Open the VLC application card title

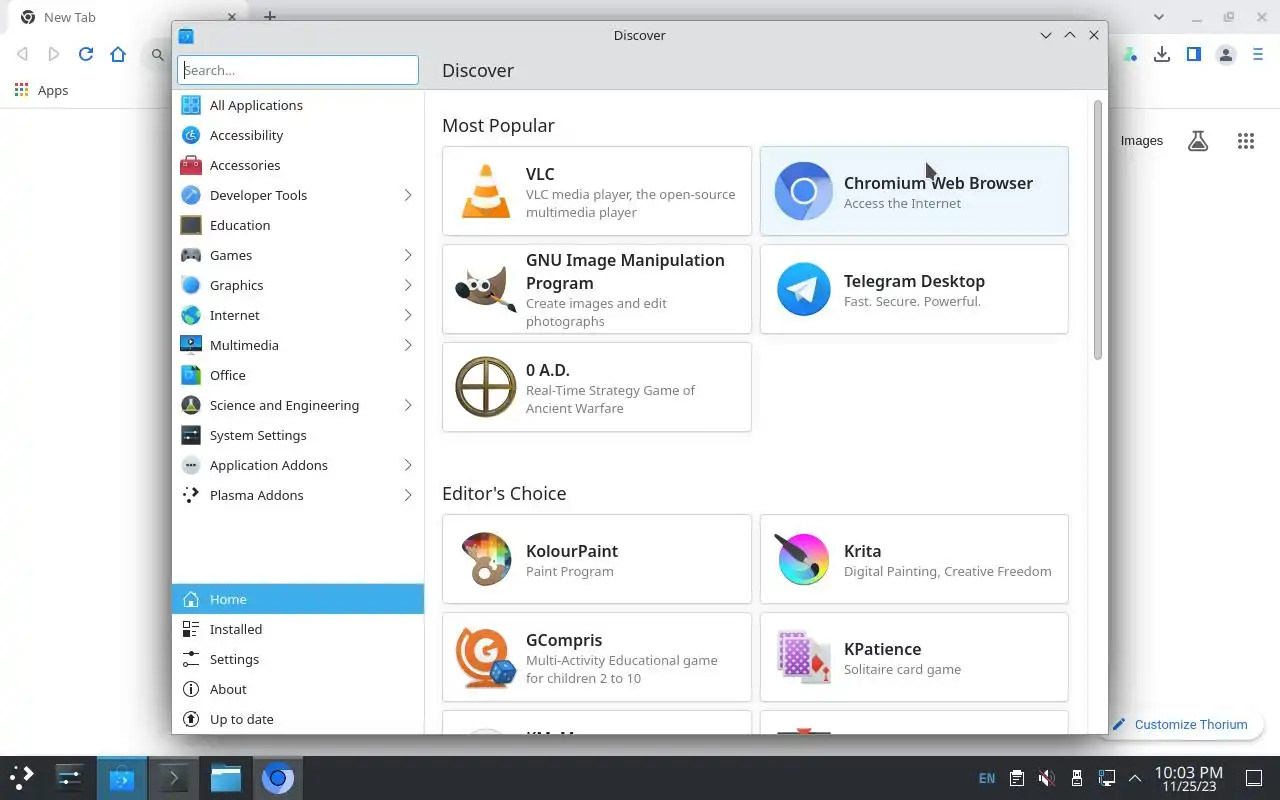click(540, 174)
